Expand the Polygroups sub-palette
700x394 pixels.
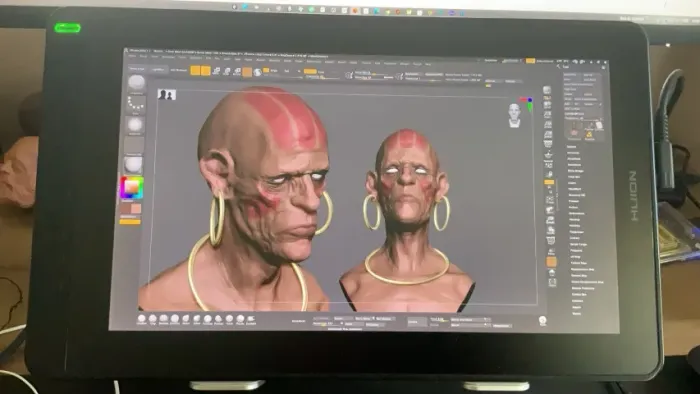[x=577, y=232]
